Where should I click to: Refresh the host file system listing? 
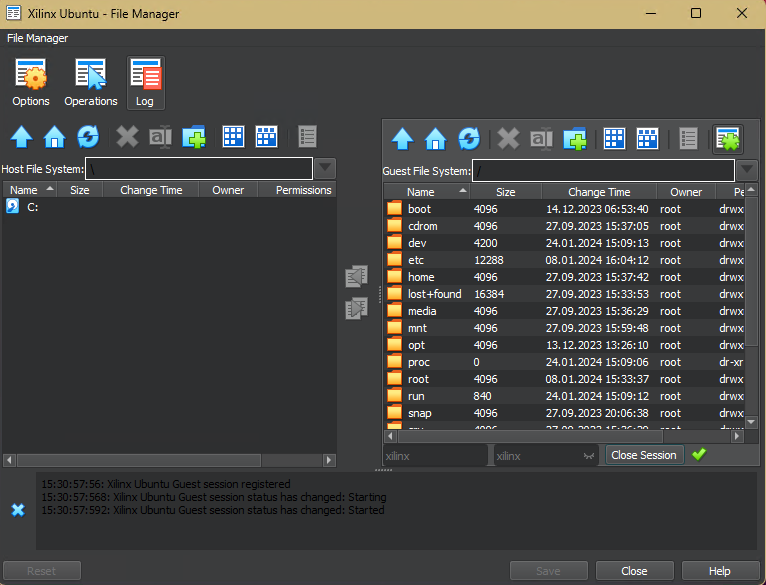(x=88, y=137)
